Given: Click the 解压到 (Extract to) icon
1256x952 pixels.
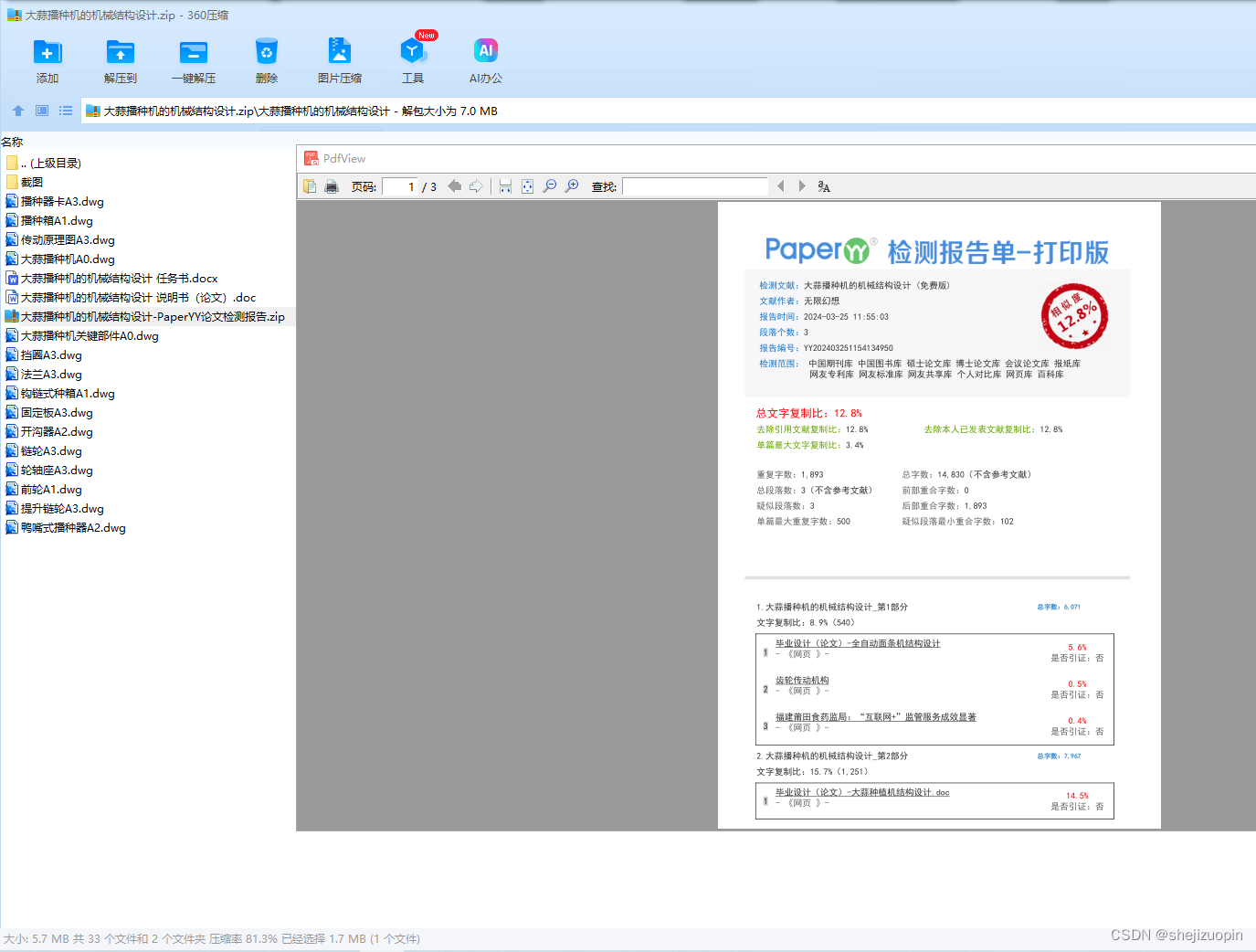Looking at the screenshot, I should (x=121, y=52).
